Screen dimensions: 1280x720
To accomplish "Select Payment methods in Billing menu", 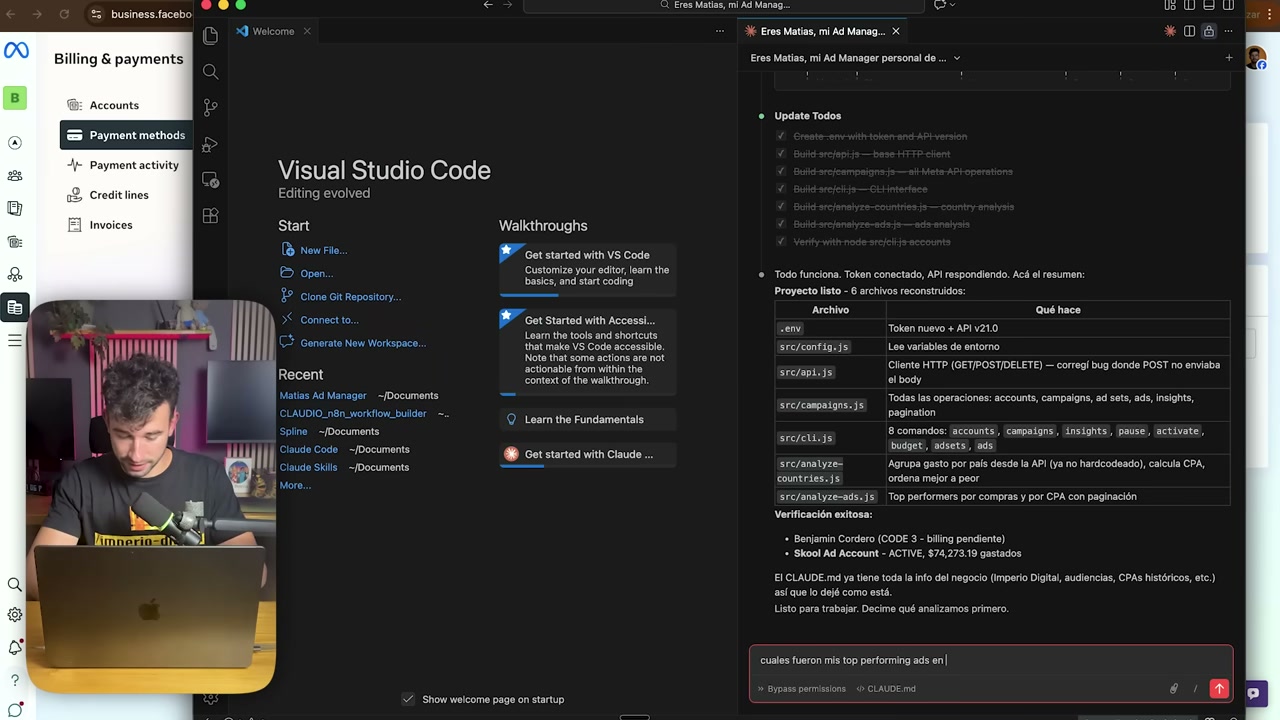I will [126, 135].
